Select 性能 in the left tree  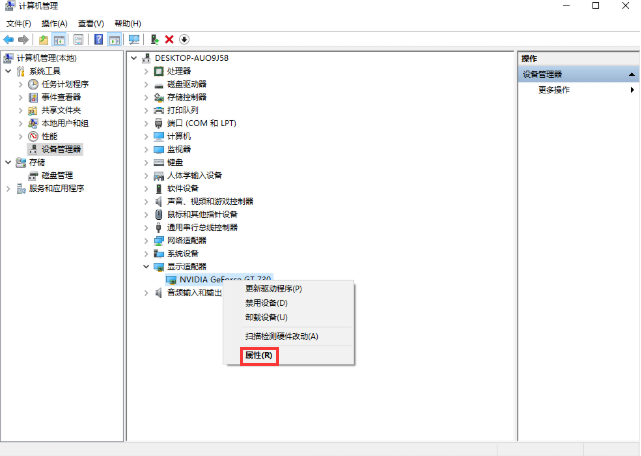(49, 136)
